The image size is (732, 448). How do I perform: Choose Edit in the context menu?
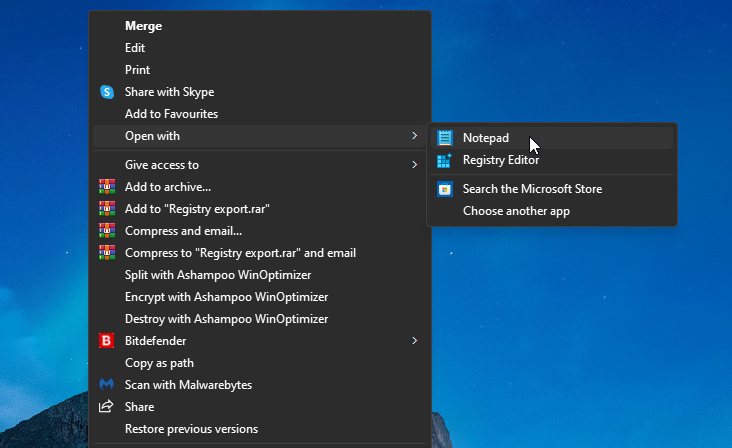135,48
